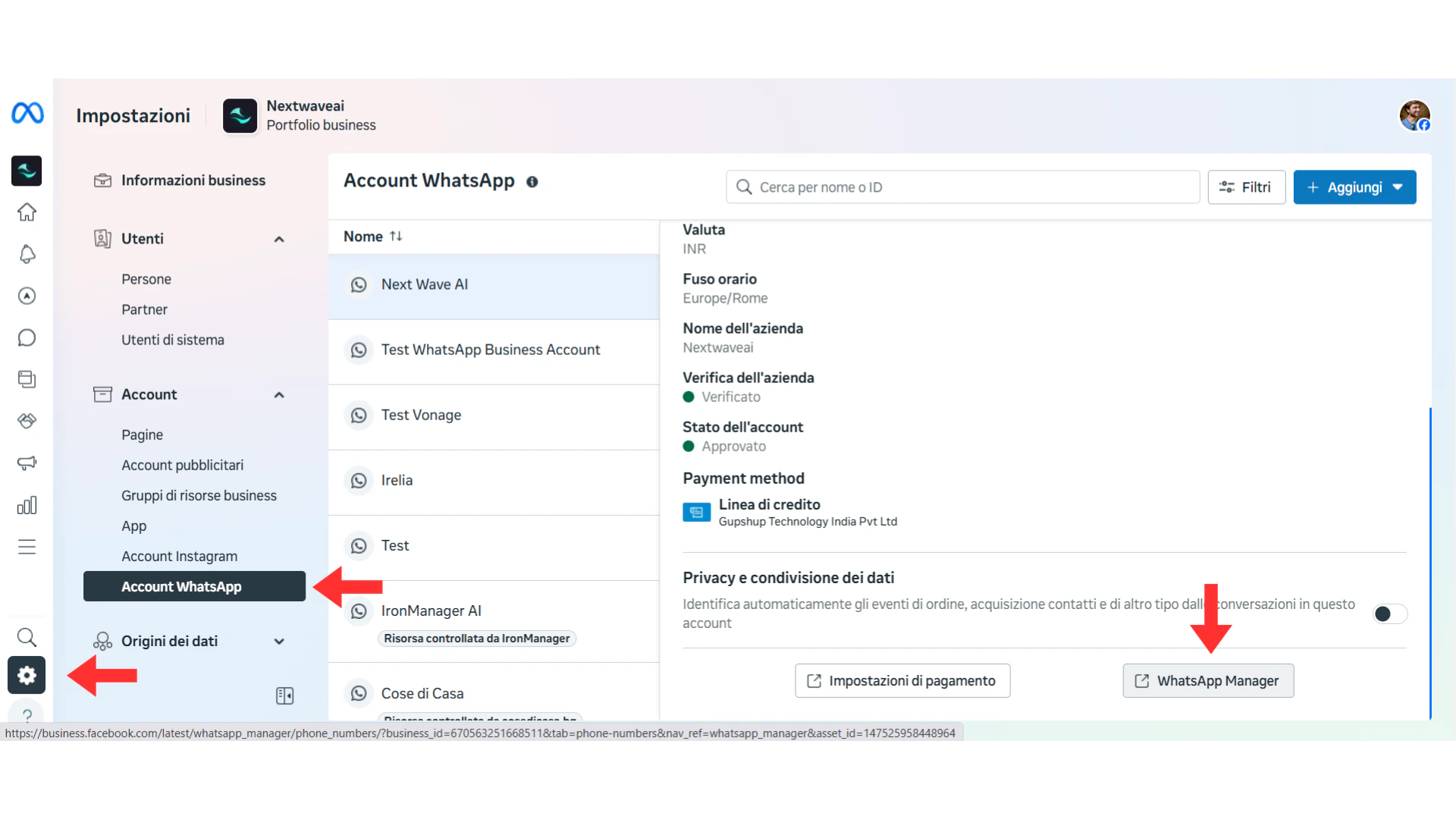The height and width of the screenshot is (819, 1456).
Task: Click the Meta logo icon
Action: pos(27,113)
